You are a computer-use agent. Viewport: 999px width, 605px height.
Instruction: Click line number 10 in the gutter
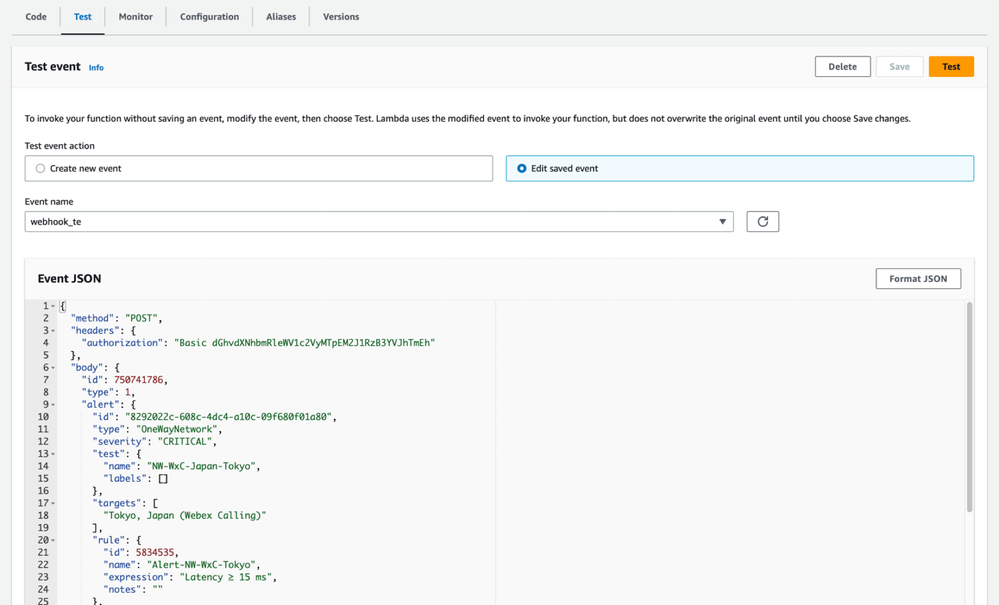pyautogui.click(x=43, y=416)
